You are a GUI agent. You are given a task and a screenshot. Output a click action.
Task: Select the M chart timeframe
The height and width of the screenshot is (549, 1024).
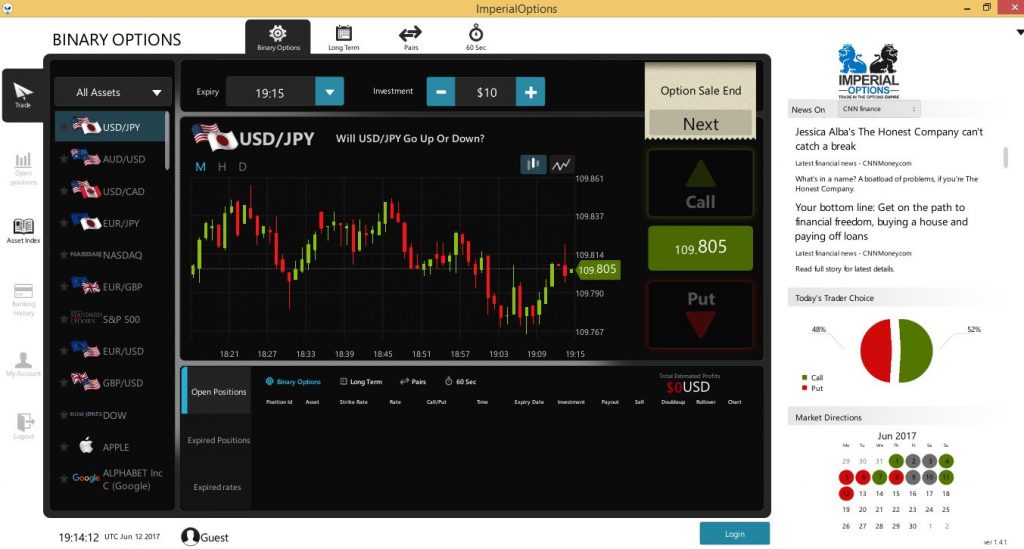[x=200, y=167]
